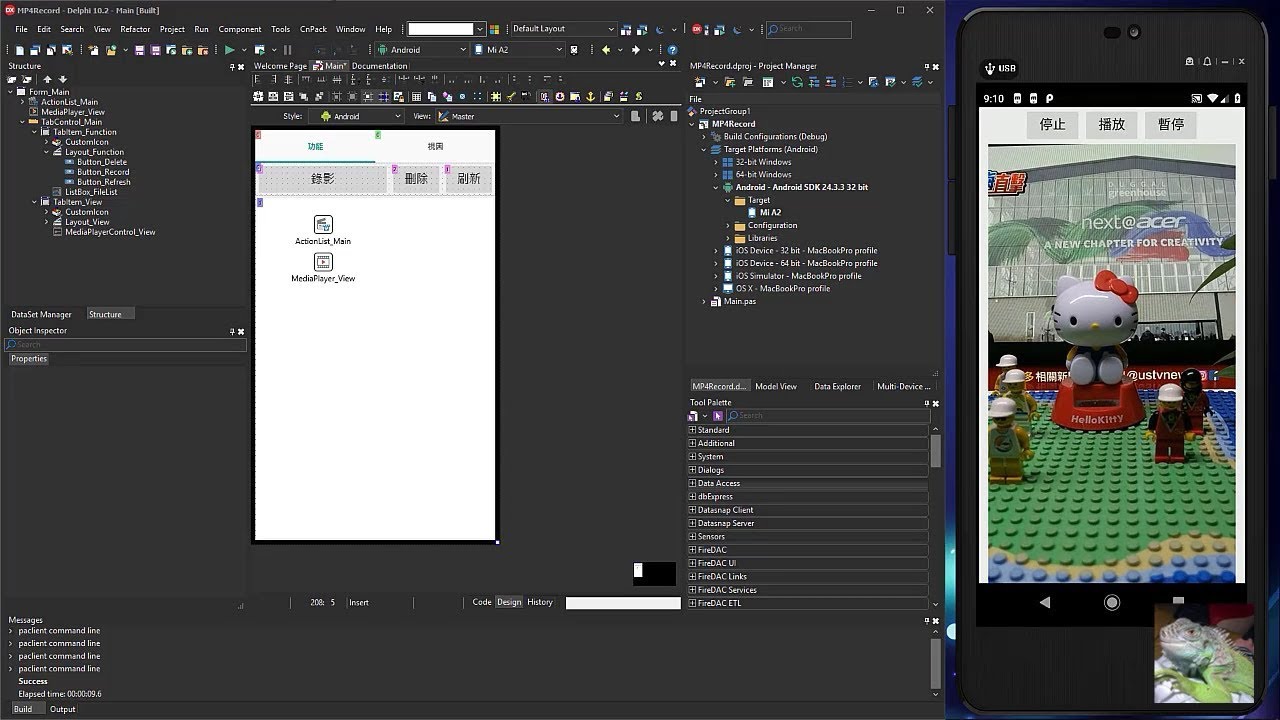Viewport: 1280px width, 720px height.
Task: Expand the Sensors category in Tool Palette
Action: pos(692,537)
